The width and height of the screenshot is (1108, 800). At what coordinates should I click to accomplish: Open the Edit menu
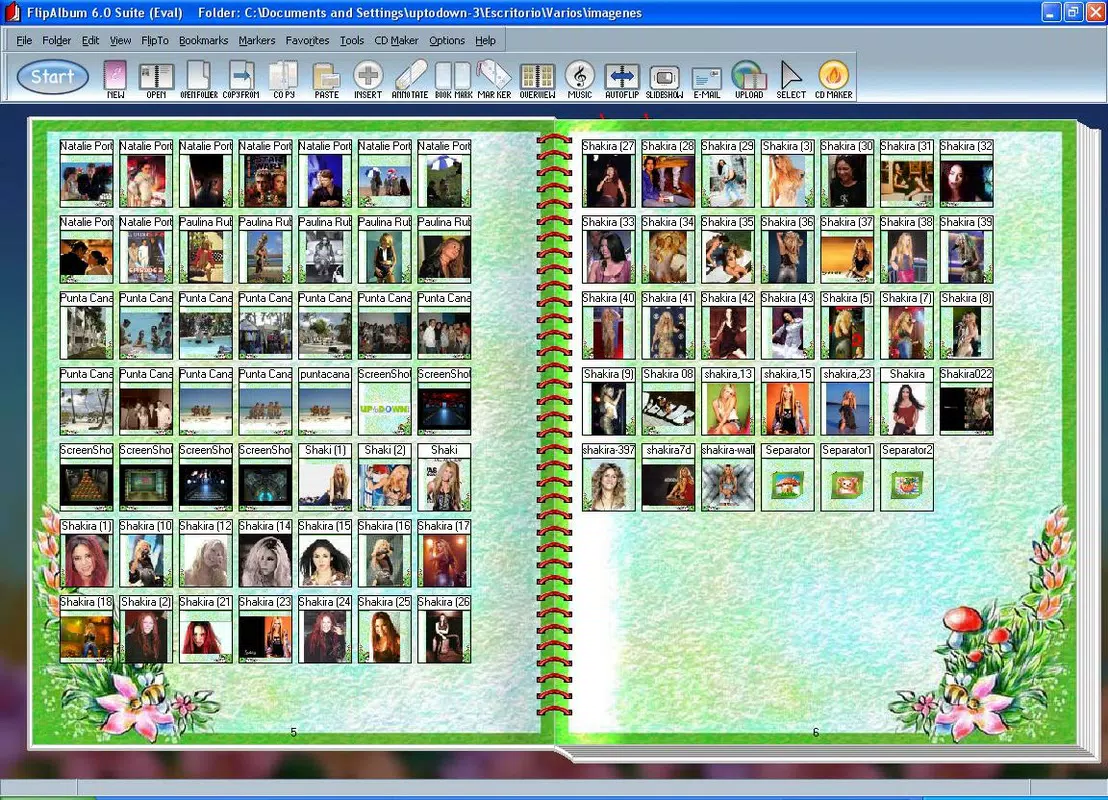90,40
